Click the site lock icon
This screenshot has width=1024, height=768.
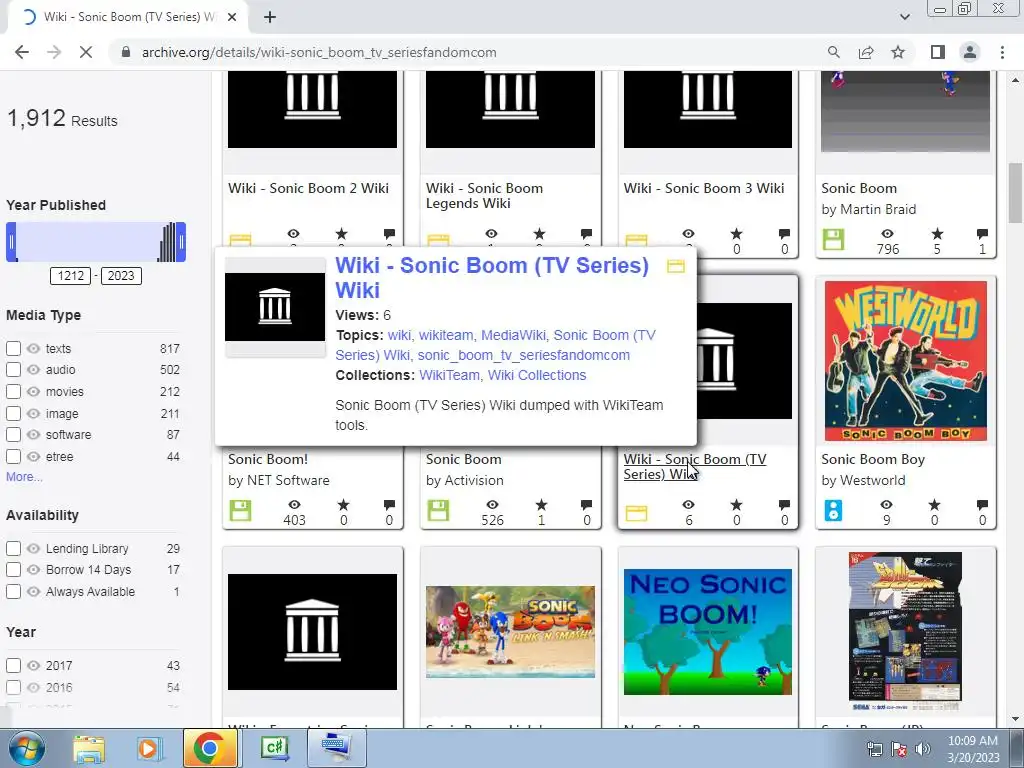(x=126, y=52)
